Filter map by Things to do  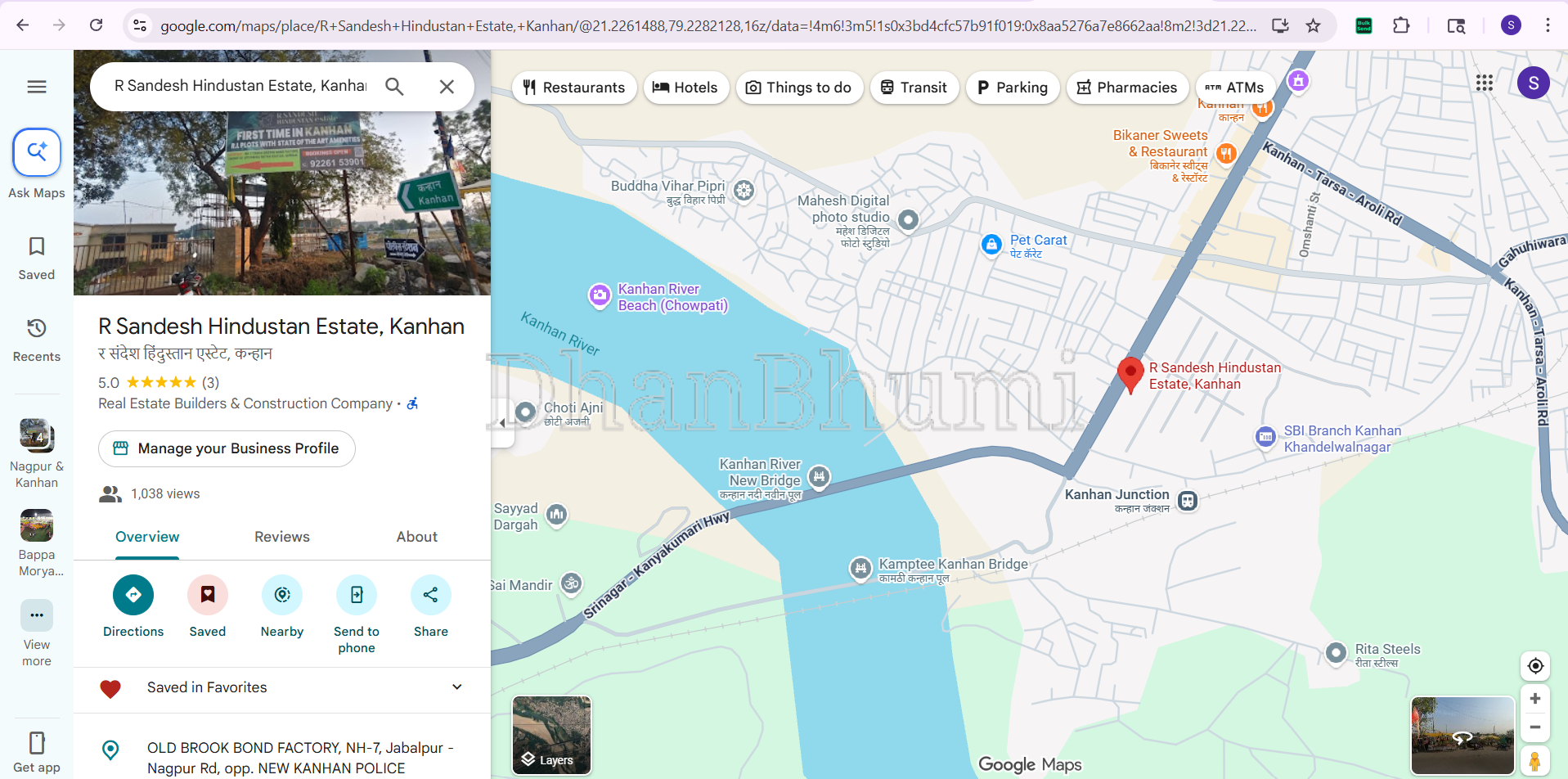point(799,88)
